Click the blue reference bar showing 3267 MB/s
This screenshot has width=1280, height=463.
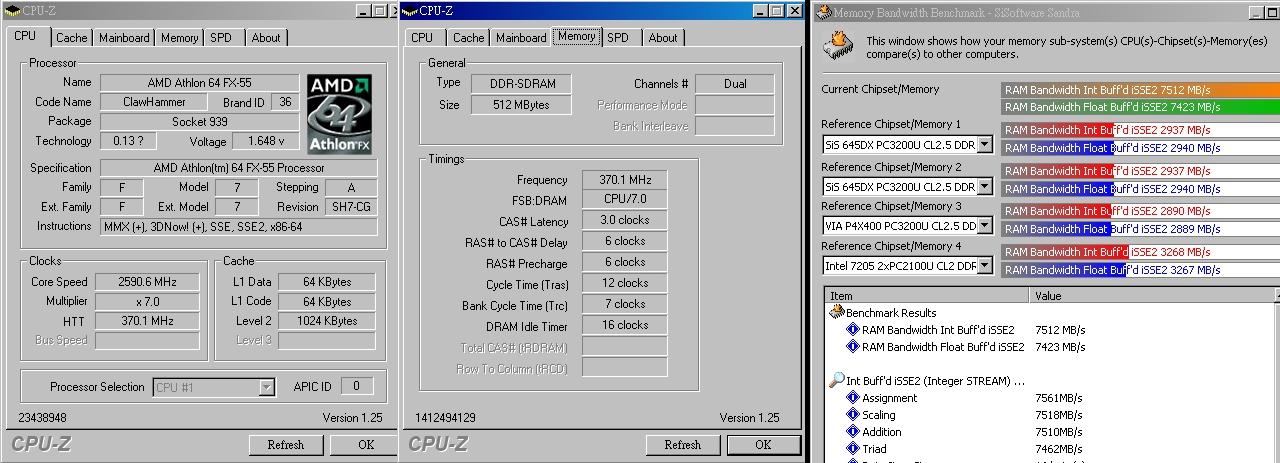pos(1066,270)
